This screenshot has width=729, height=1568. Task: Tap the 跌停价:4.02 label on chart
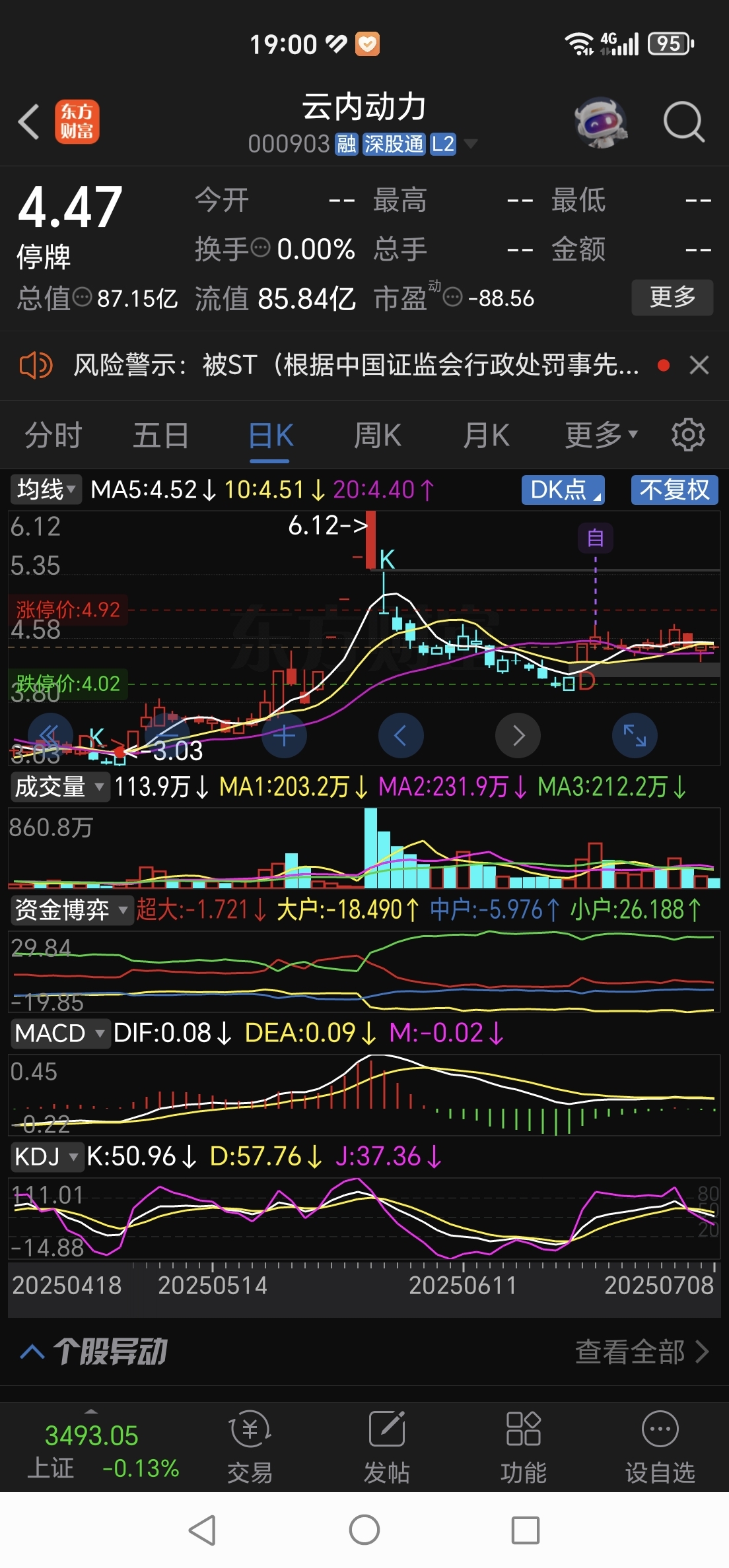click(x=68, y=683)
